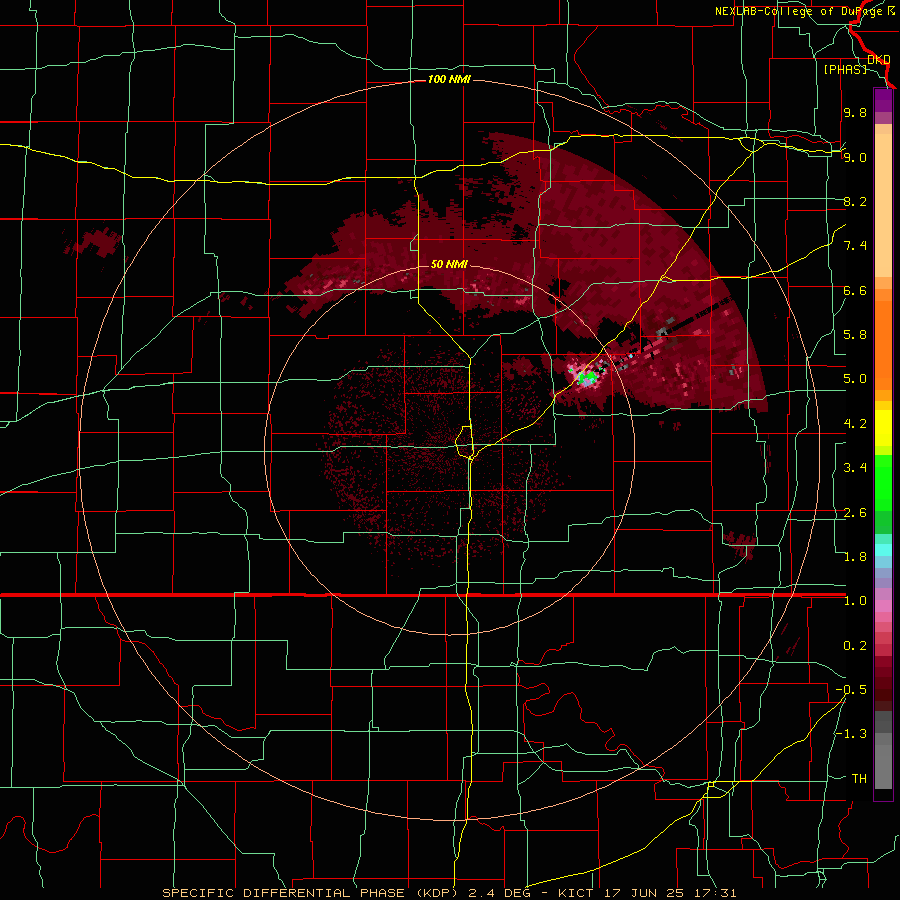Pick the yellow segment of the color bar
The image size is (900, 900).
[883, 428]
